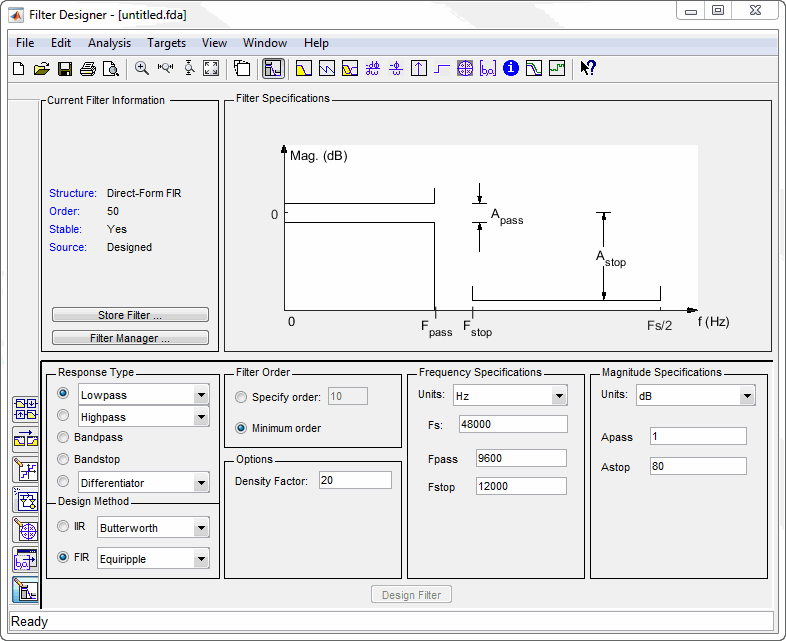This screenshot has height=641, width=786.
Task: Select the Highpass response type
Action: tap(63, 416)
